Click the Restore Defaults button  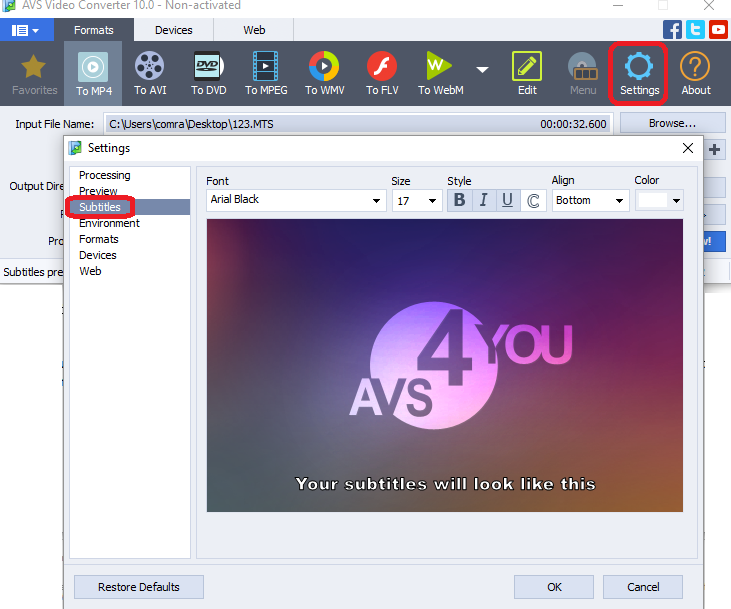point(138,587)
